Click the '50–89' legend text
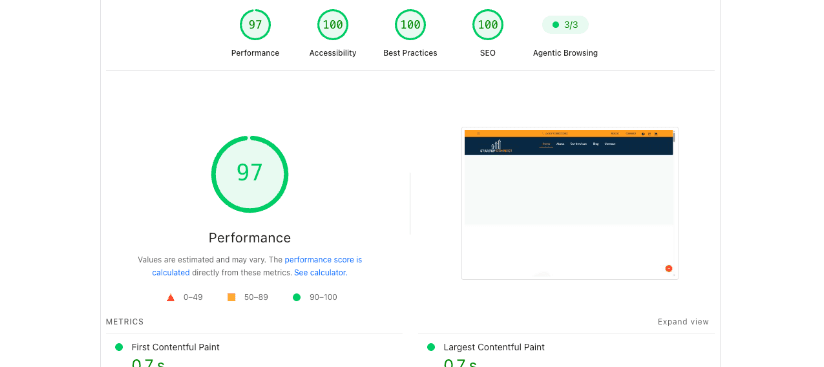Image resolution: width=824 pixels, height=367 pixels. (256, 297)
